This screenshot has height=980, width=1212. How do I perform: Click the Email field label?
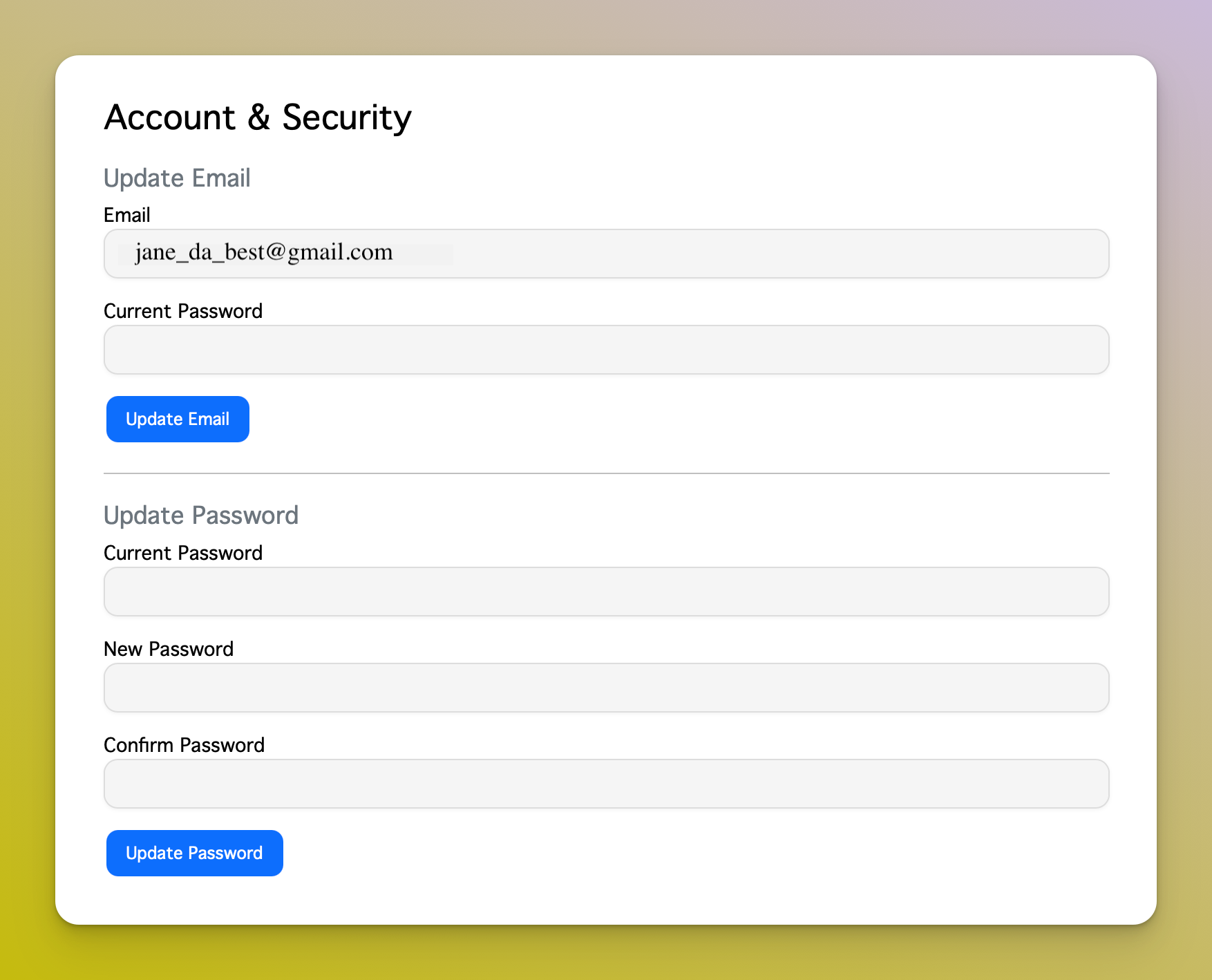[x=127, y=215]
